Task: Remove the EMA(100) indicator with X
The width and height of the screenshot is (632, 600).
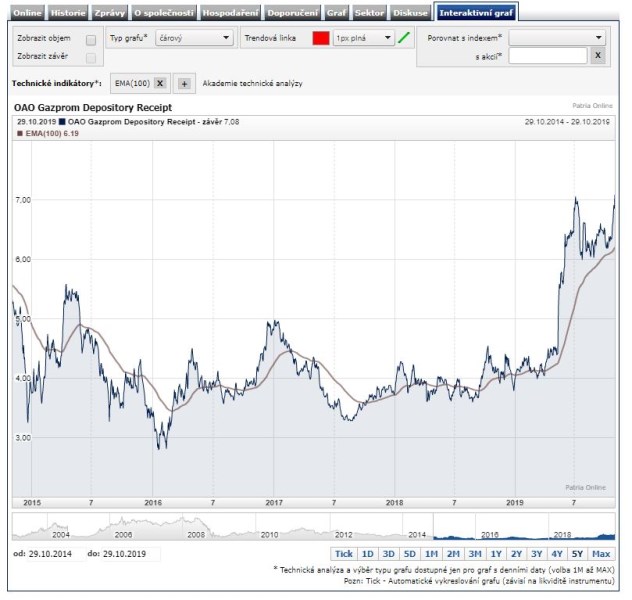Action: click(160, 83)
